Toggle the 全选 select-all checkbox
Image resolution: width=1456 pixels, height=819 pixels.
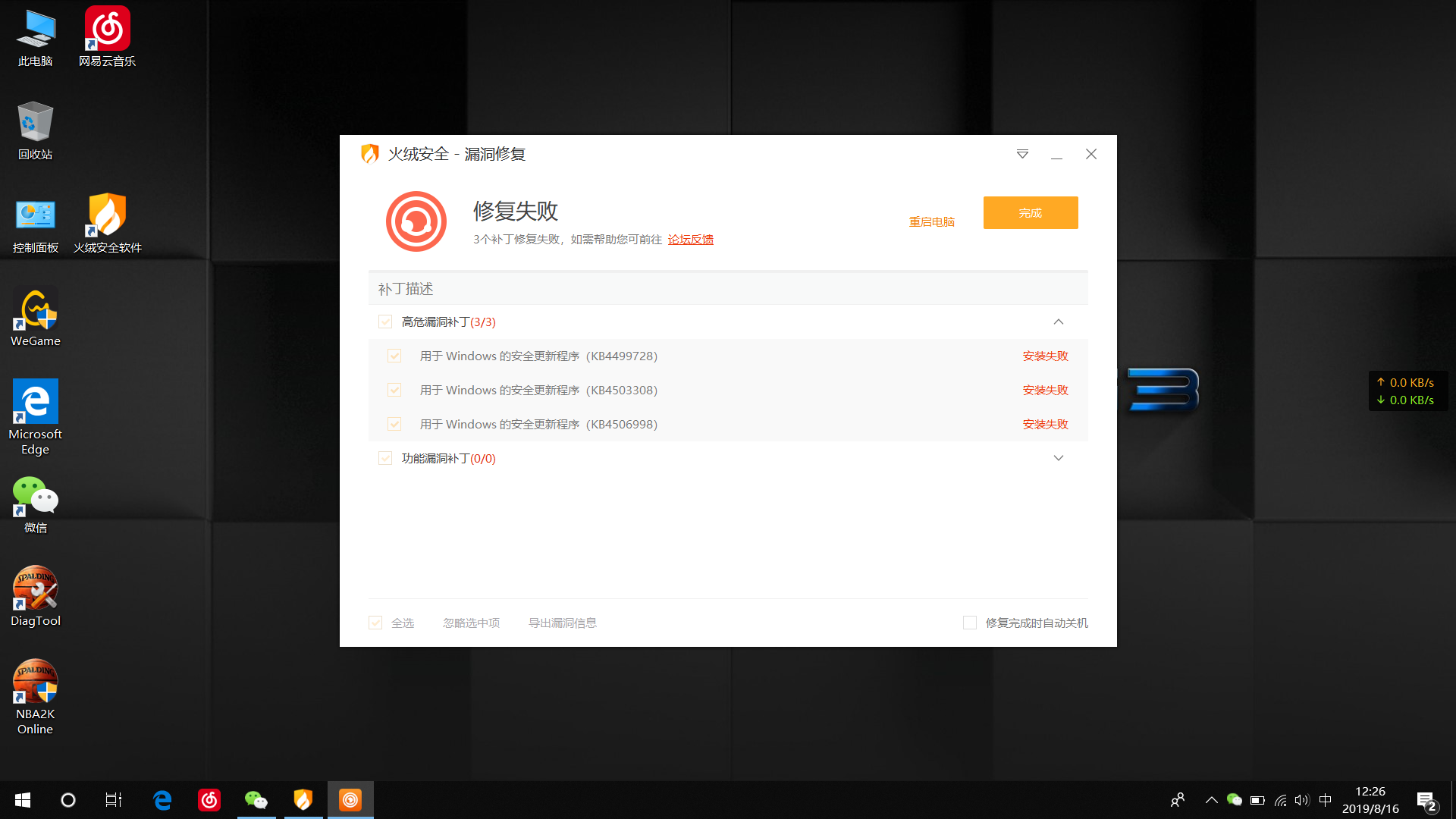[x=375, y=623]
